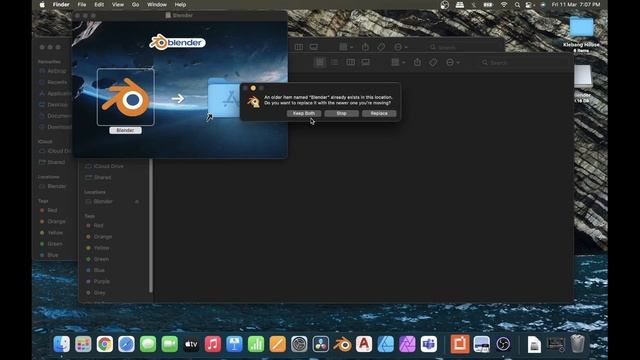Open the Edit menu

(x=99, y=5)
